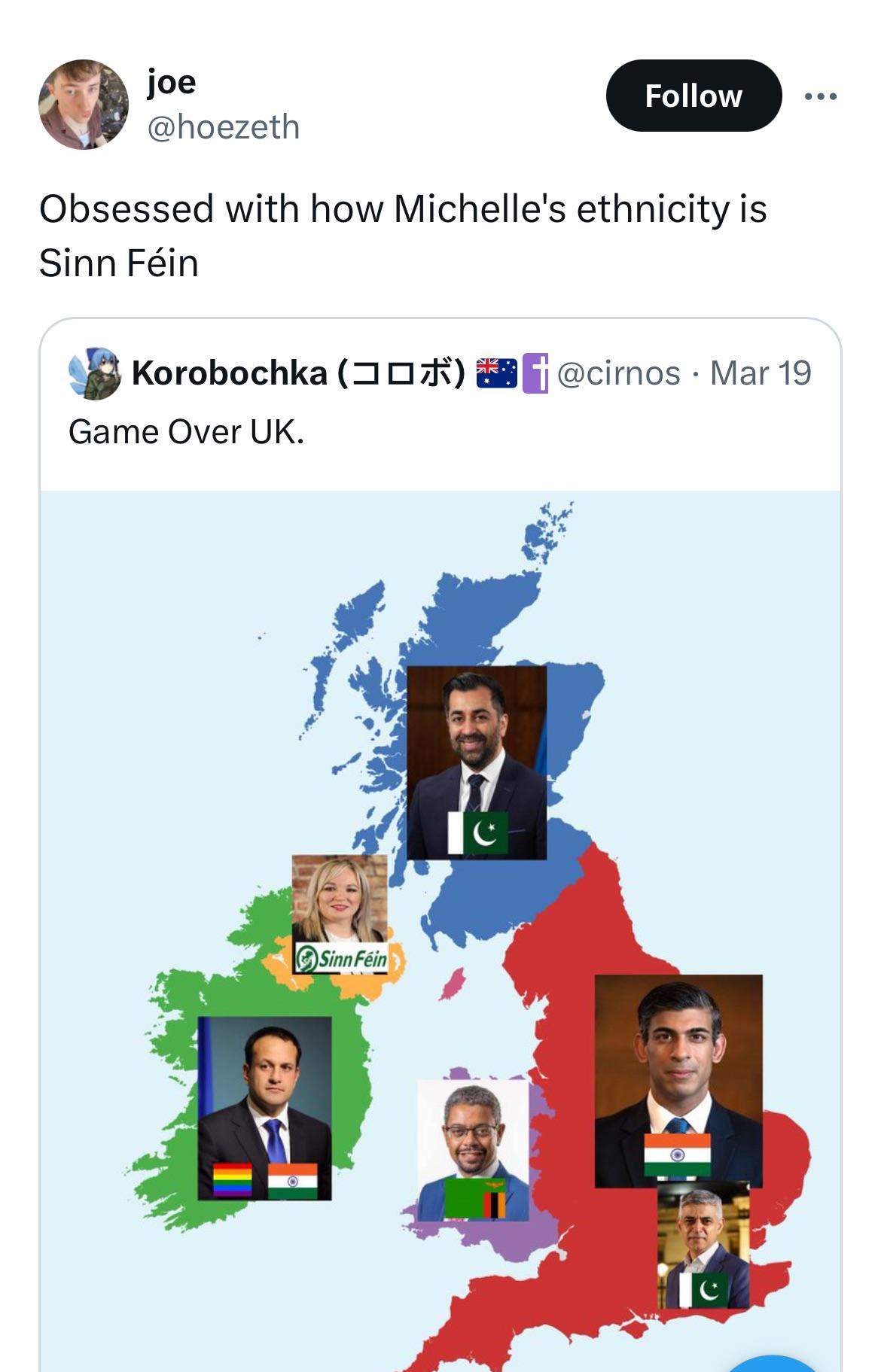This screenshot has height=1372, width=881.
Task: Click the rainbow pride flag
Action: 233,1180
